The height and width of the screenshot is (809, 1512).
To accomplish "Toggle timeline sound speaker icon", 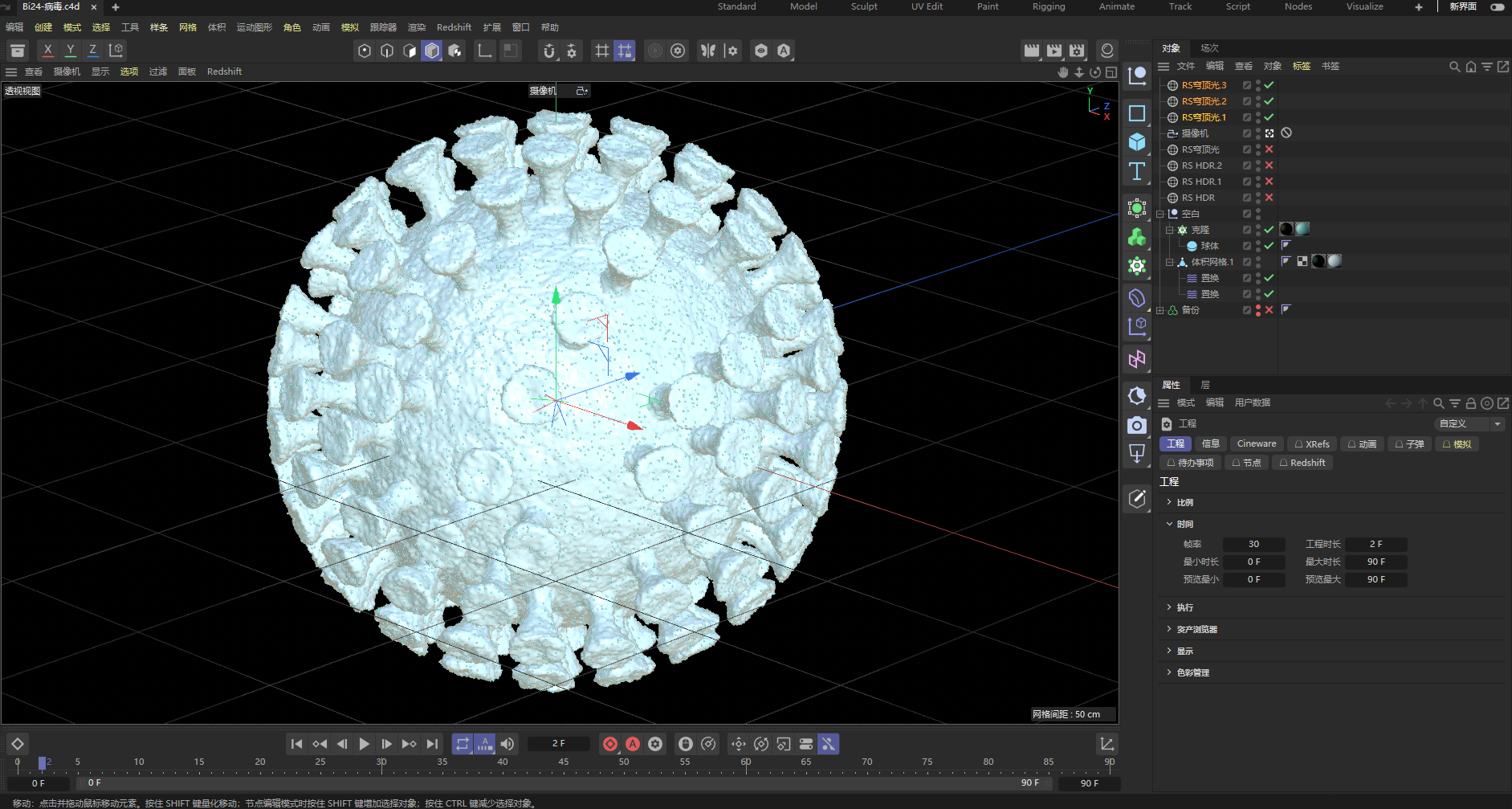I will coord(507,744).
